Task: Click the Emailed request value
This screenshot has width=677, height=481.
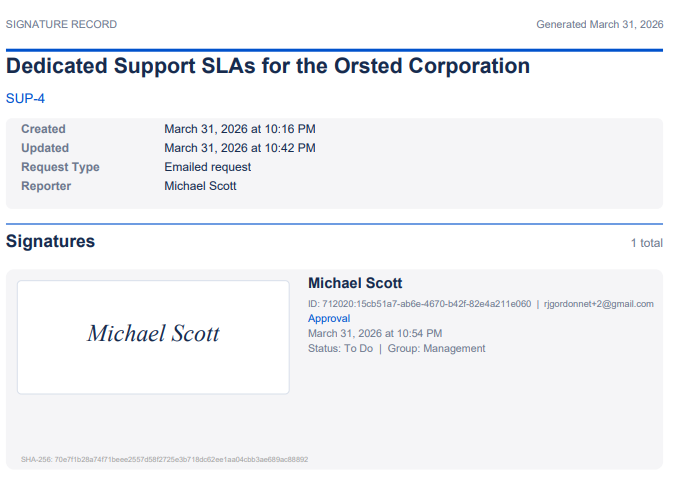Action: click(x=208, y=167)
